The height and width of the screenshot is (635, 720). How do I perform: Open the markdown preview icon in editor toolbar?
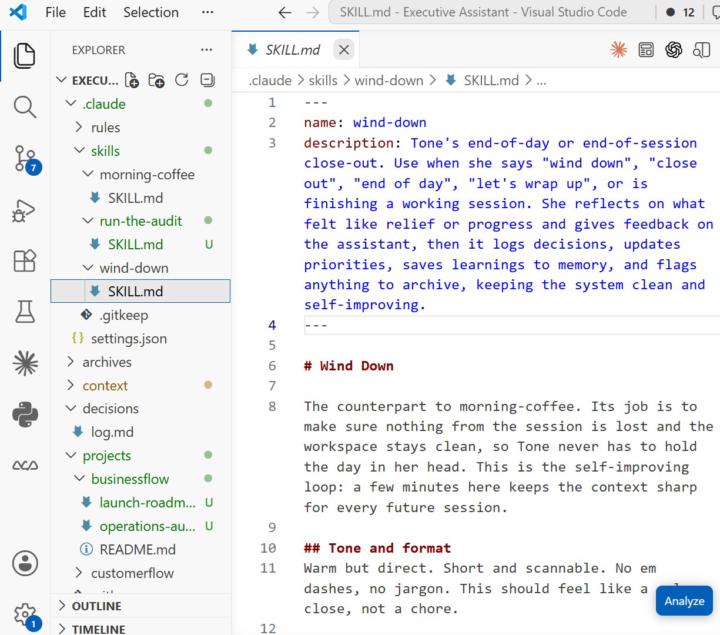click(x=646, y=50)
